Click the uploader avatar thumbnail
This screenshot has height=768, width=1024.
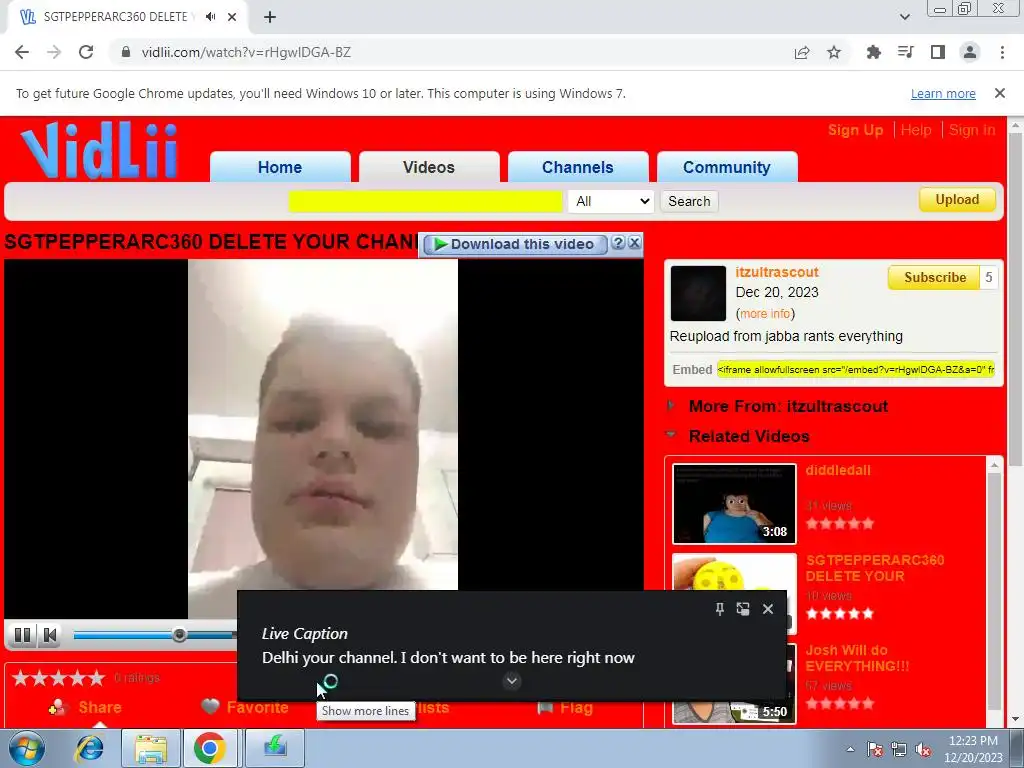(x=698, y=293)
